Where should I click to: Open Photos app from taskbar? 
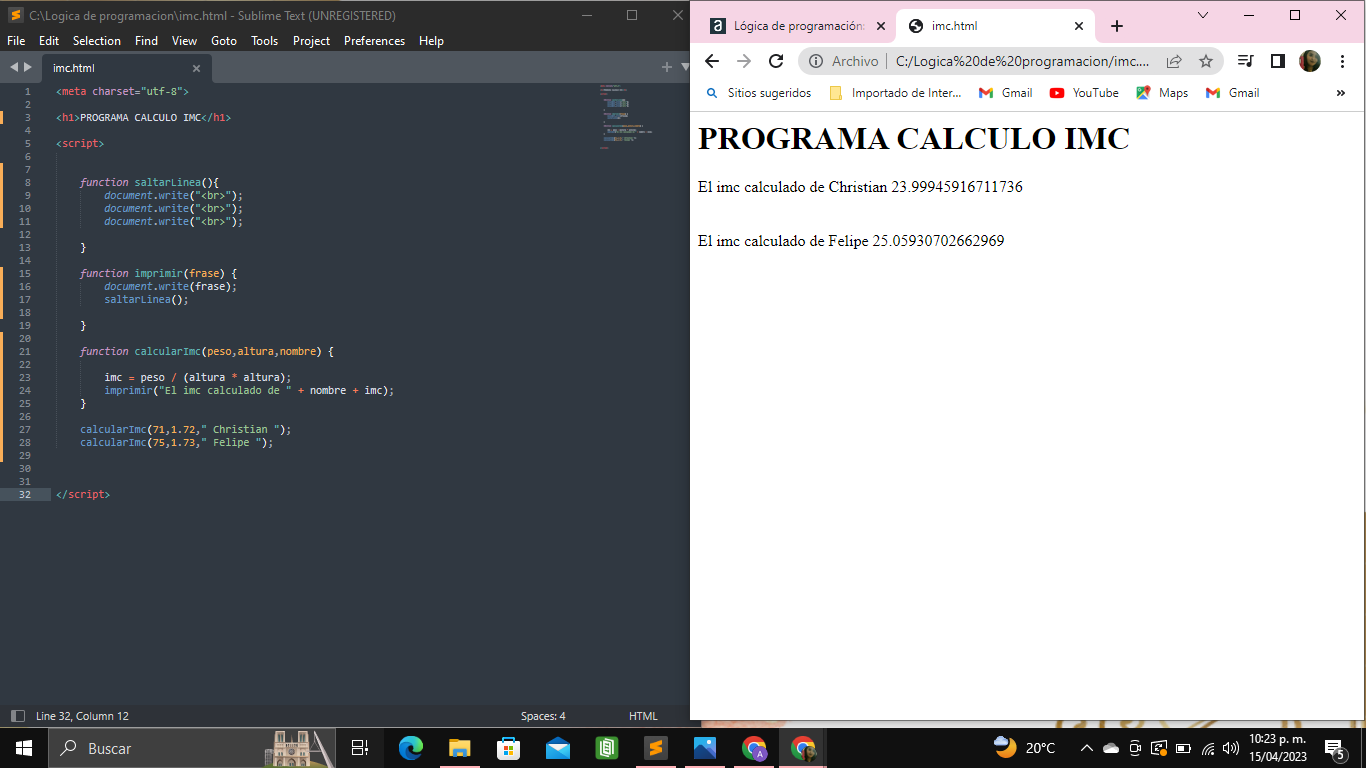click(705, 748)
